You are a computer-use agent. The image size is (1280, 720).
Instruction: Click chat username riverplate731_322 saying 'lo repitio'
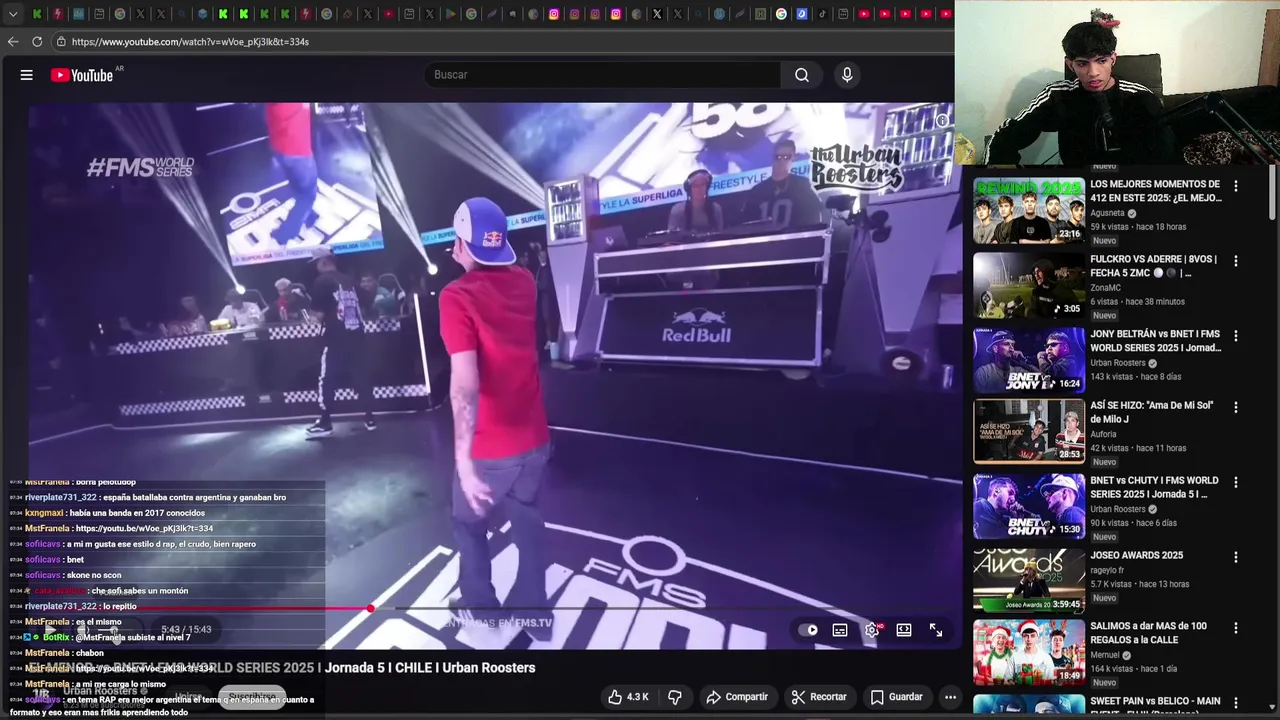60,606
